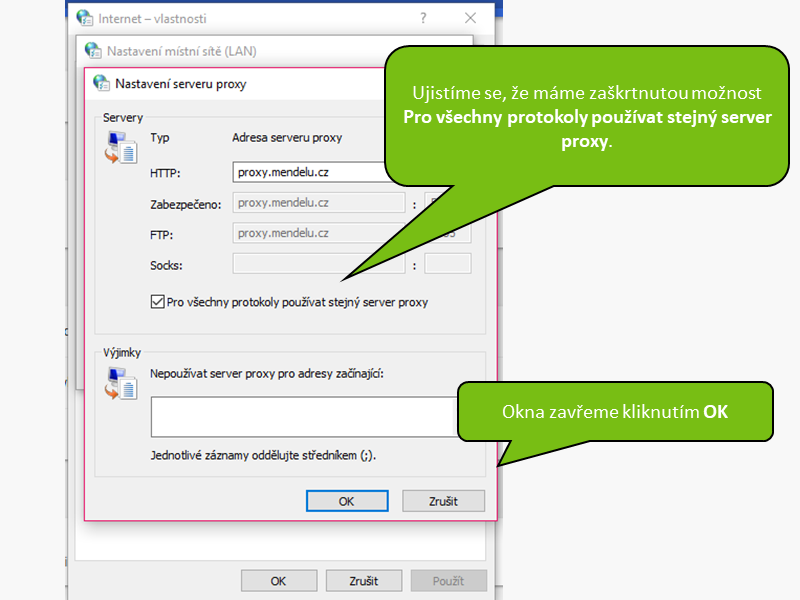The width and height of the screenshot is (800, 600).
Task: Toggle 'Pro všechny protokoly používat stejný server proxy'
Action: 157,301
